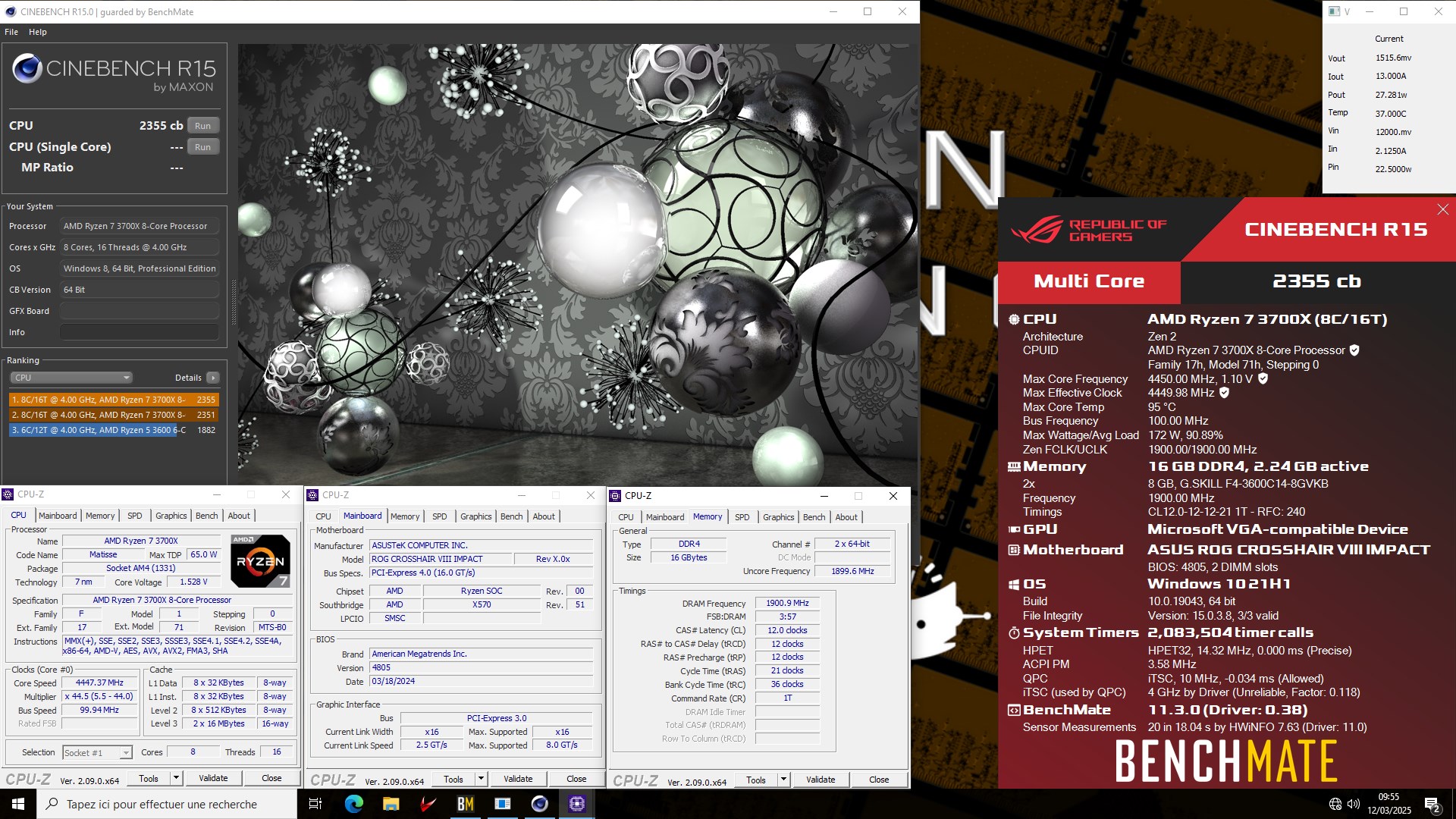Click verified shield beside Max Effective Clock
The height and width of the screenshot is (819, 1456).
coord(1224,393)
